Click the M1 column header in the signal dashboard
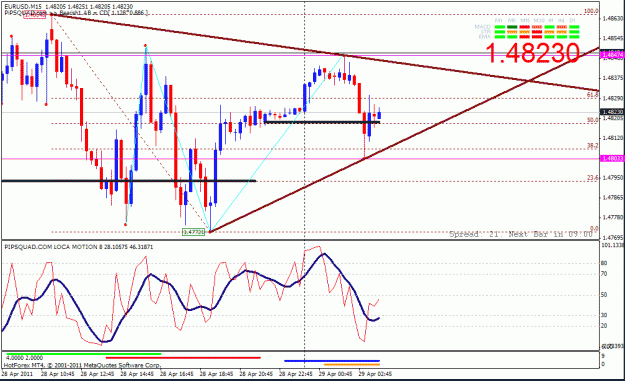The width and height of the screenshot is (625, 381). tap(499, 20)
